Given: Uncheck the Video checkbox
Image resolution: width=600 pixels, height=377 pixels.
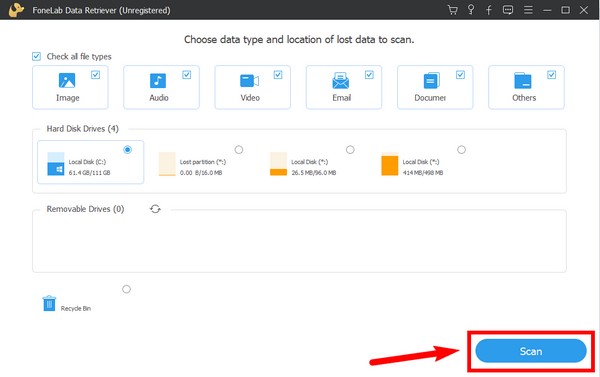Looking at the screenshot, I should (278, 75).
